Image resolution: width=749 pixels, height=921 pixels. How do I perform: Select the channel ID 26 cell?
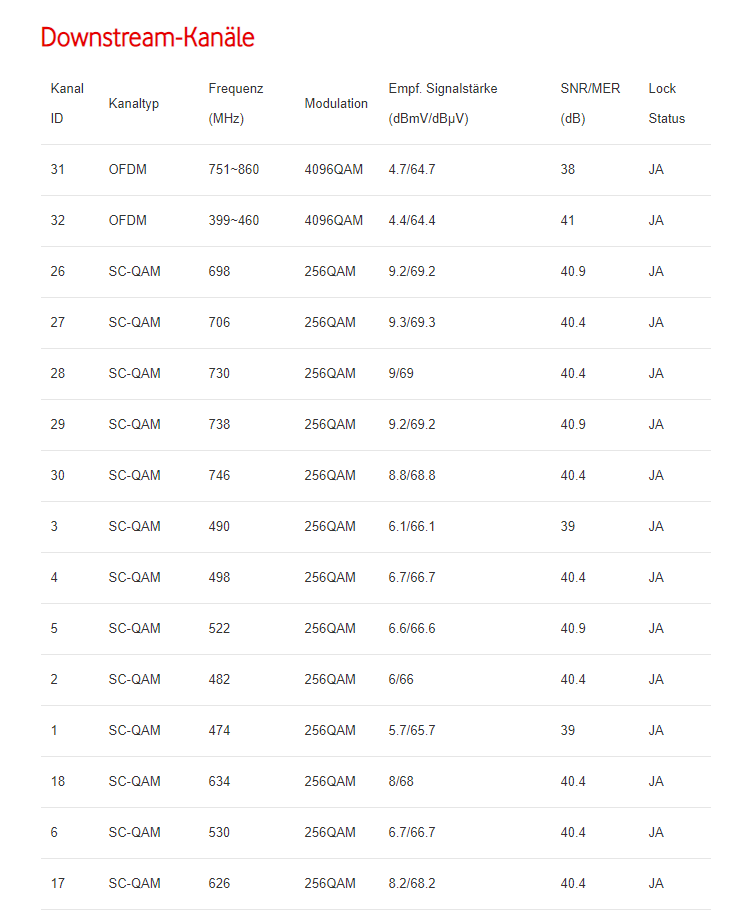58,272
